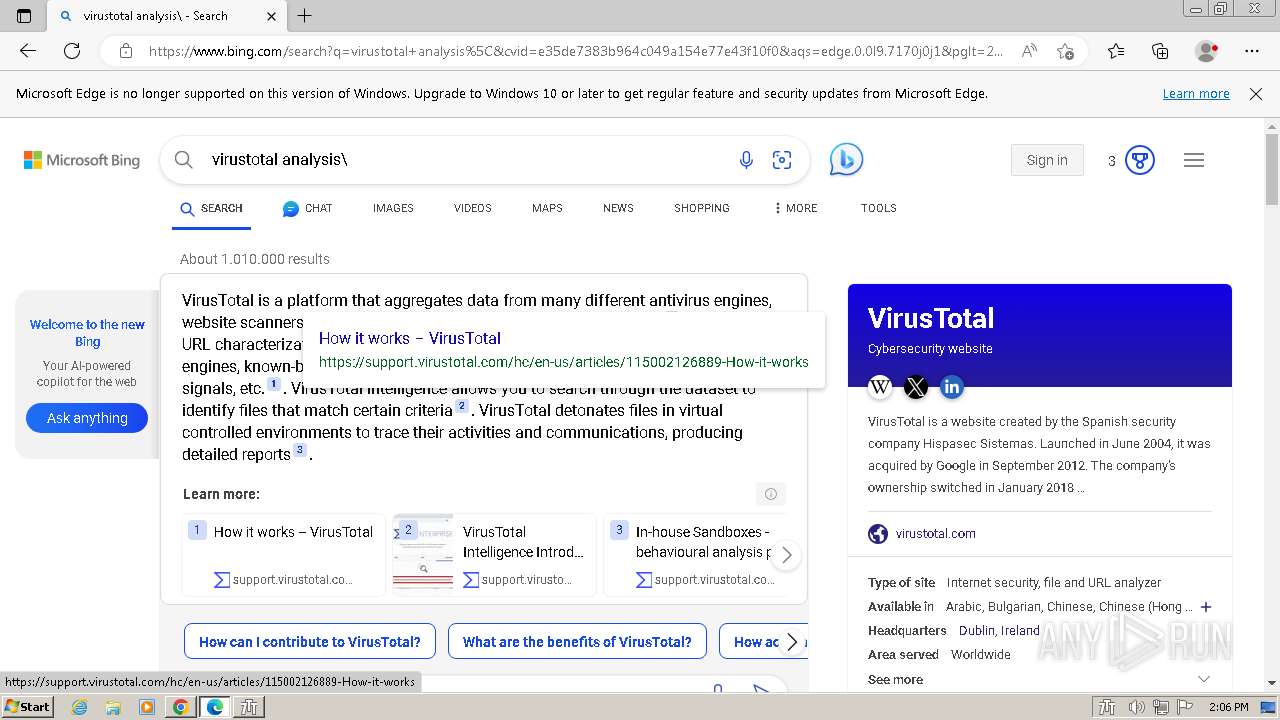This screenshot has width=1280, height=720.
Task: Click the Sign in button
Action: (1047, 160)
